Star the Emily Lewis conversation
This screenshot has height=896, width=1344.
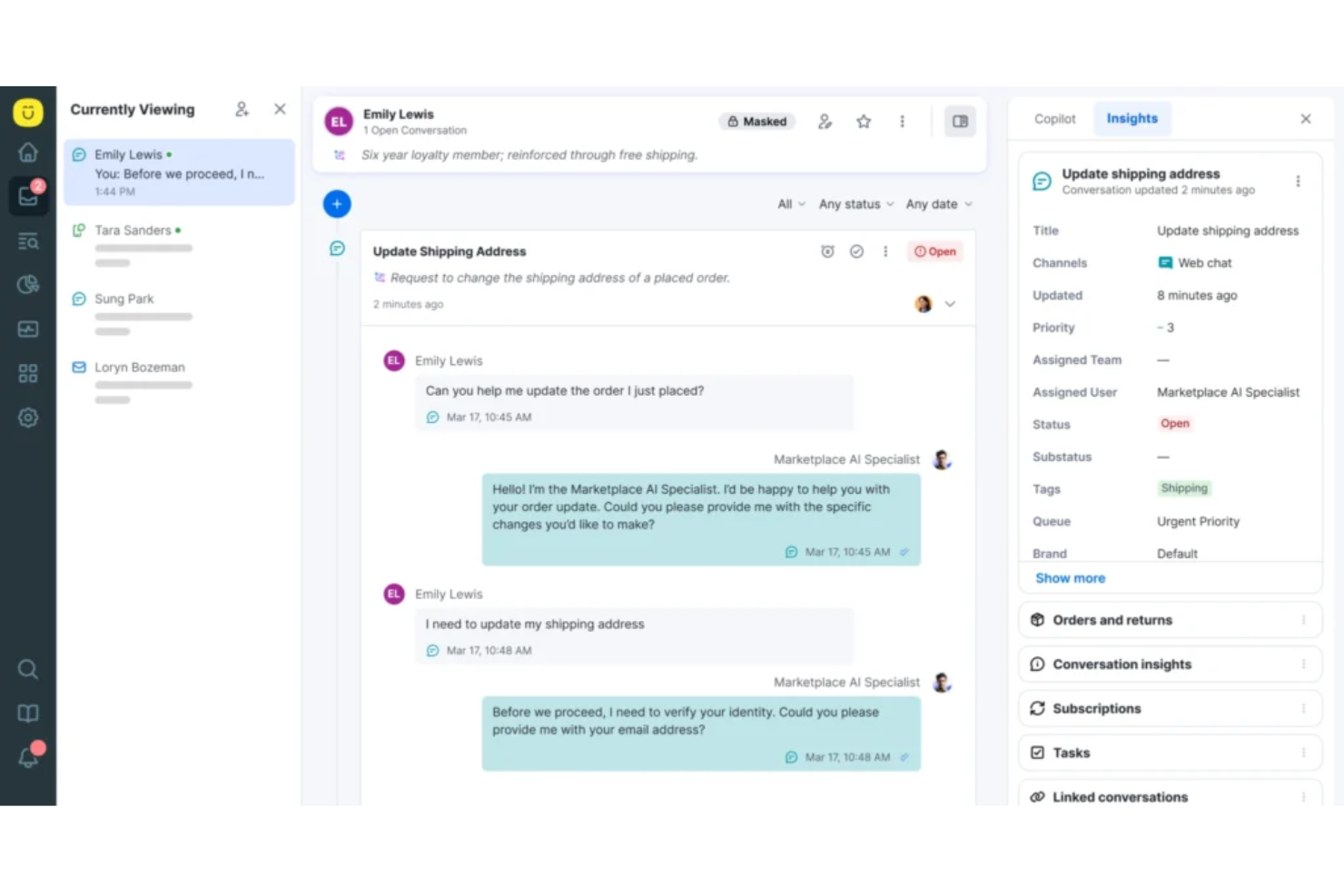click(863, 121)
